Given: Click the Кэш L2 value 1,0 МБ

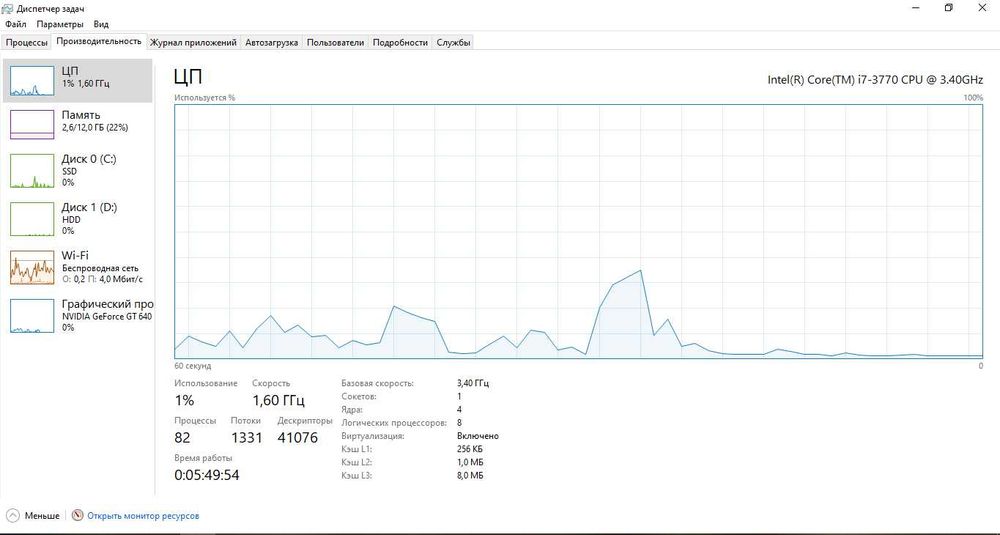Looking at the screenshot, I should [x=470, y=462].
